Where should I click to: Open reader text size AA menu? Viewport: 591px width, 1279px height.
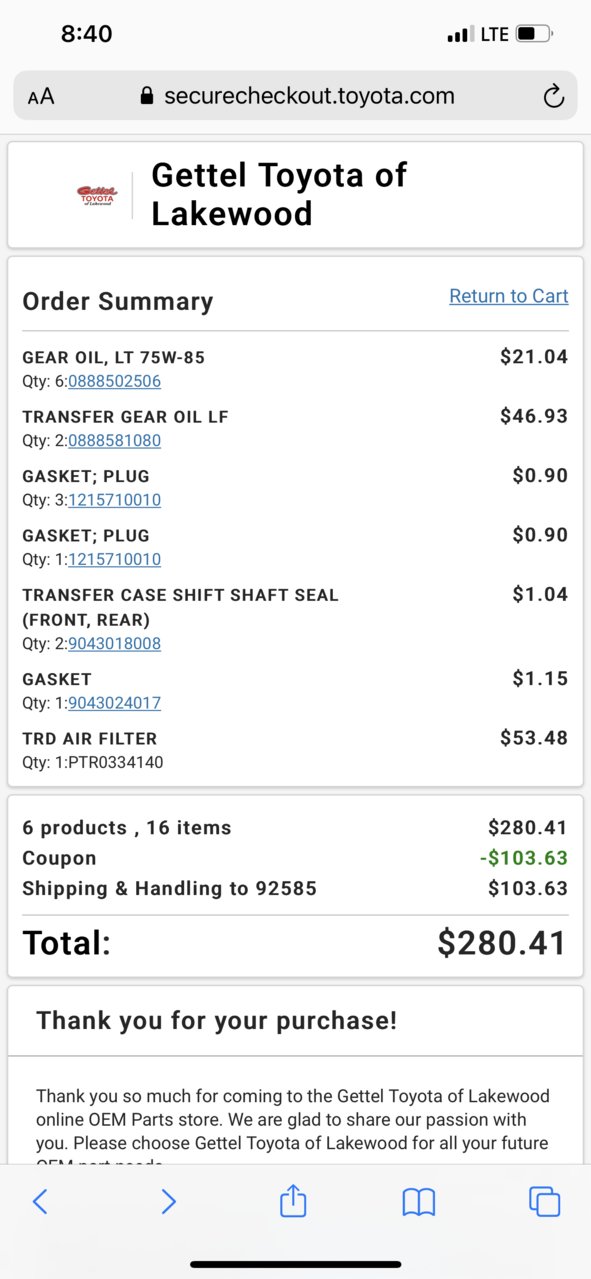[x=41, y=97]
